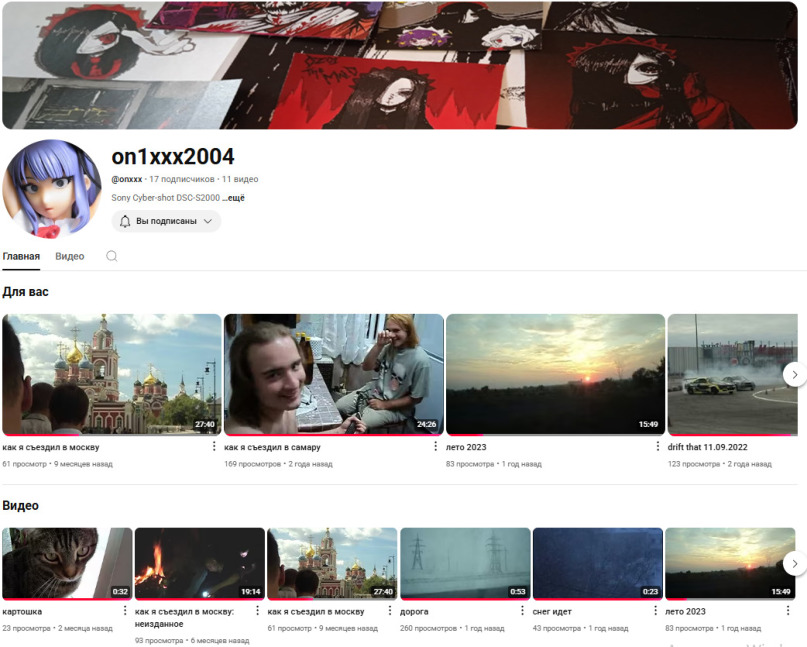Open the cat thumbnail video "картошка"
This screenshot has height=647, width=807.
[67, 563]
